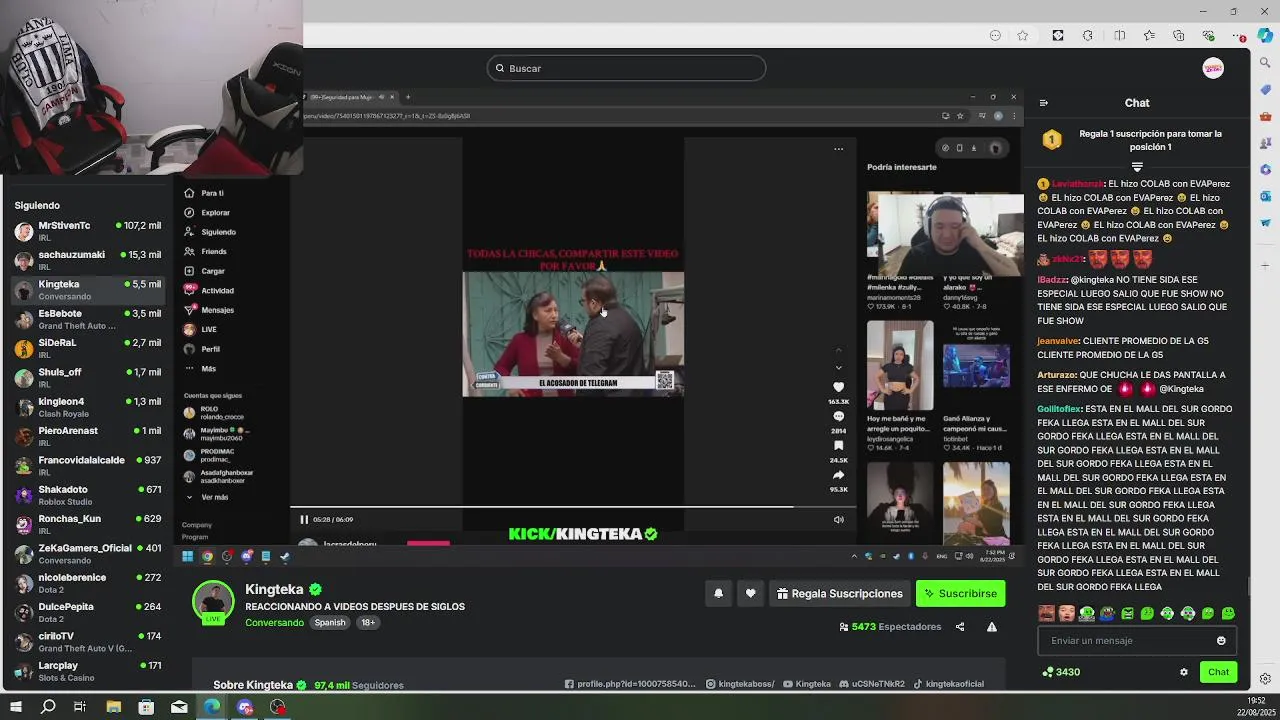Open nicoleberenice channel in sidebar
This screenshot has width=1280, height=720.
pos(87,583)
